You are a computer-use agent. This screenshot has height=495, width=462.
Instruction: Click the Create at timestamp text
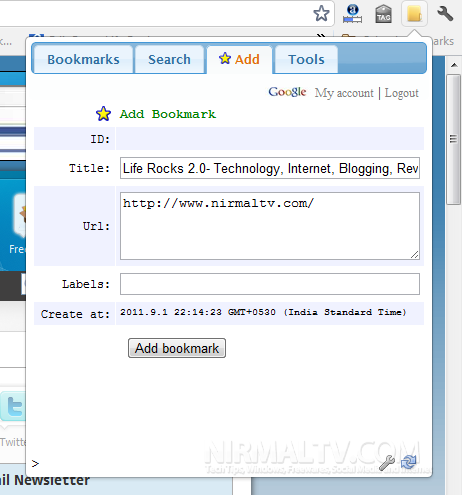click(x=263, y=312)
